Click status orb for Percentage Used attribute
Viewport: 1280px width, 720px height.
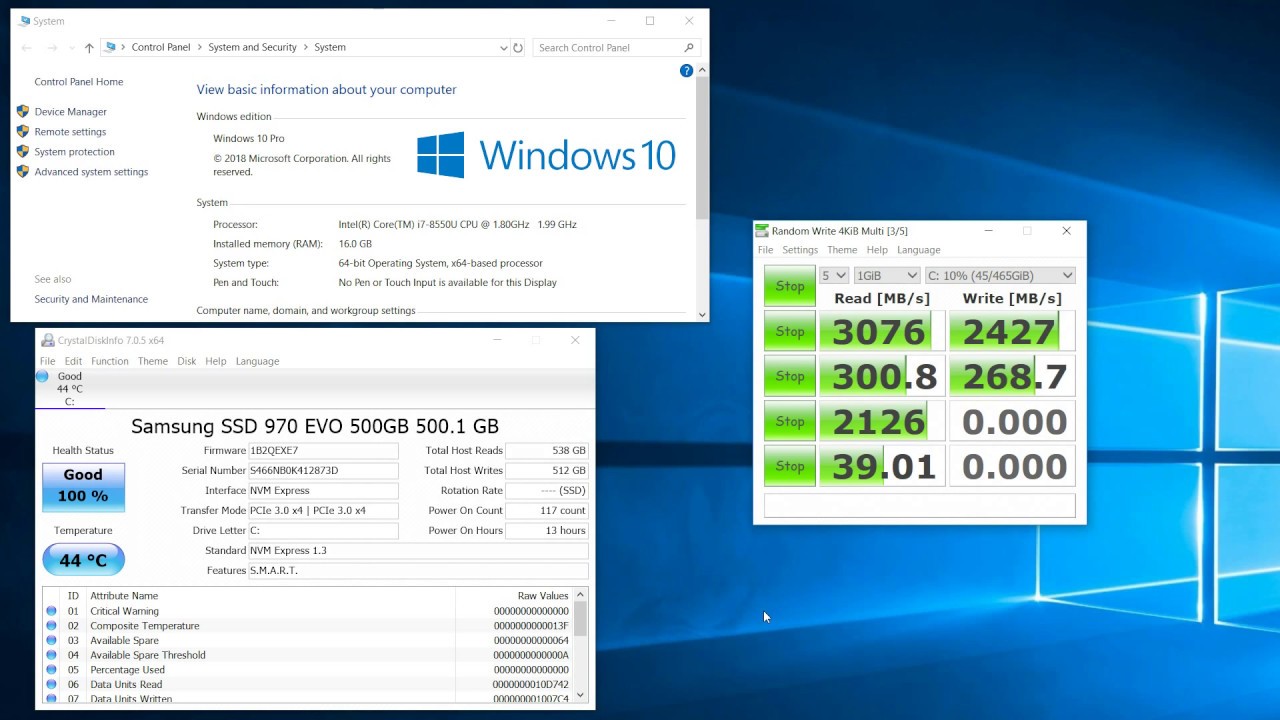(51, 670)
